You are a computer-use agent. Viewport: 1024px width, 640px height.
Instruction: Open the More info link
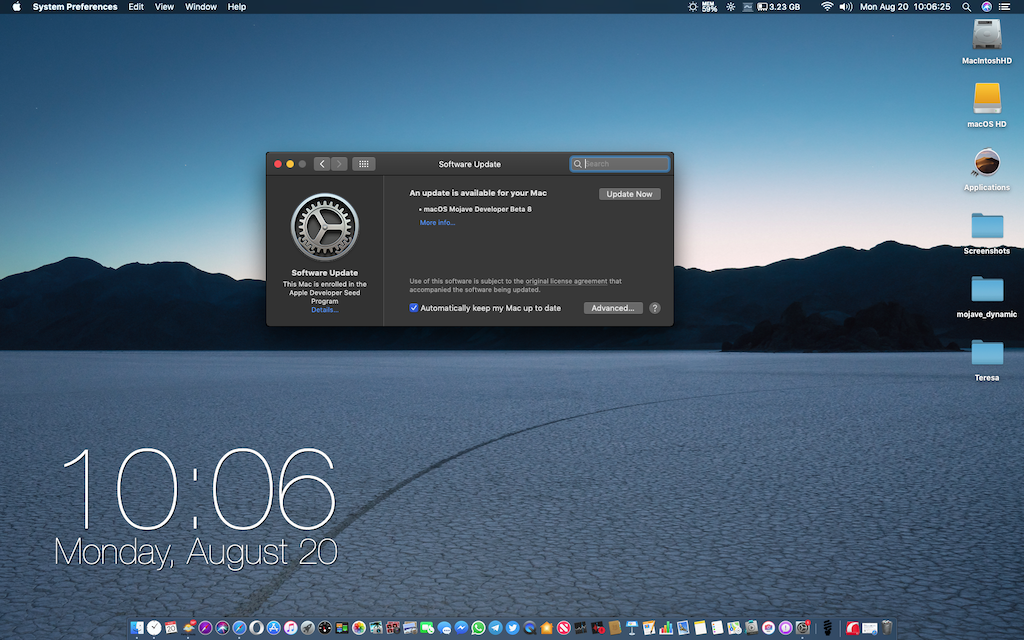pos(438,223)
